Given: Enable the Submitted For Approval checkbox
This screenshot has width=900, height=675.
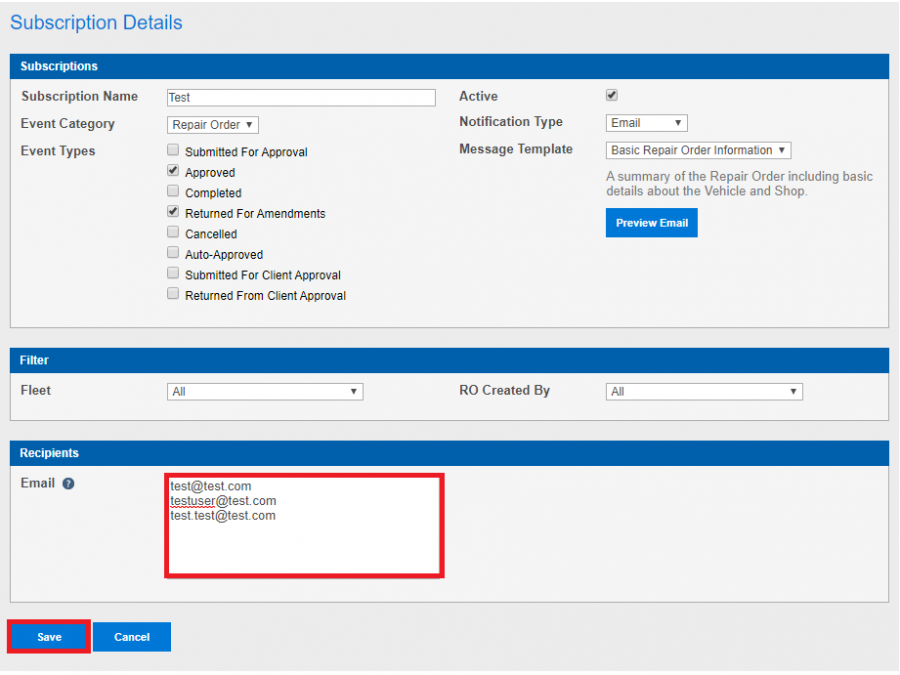Looking at the screenshot, I should pos(173,151).
